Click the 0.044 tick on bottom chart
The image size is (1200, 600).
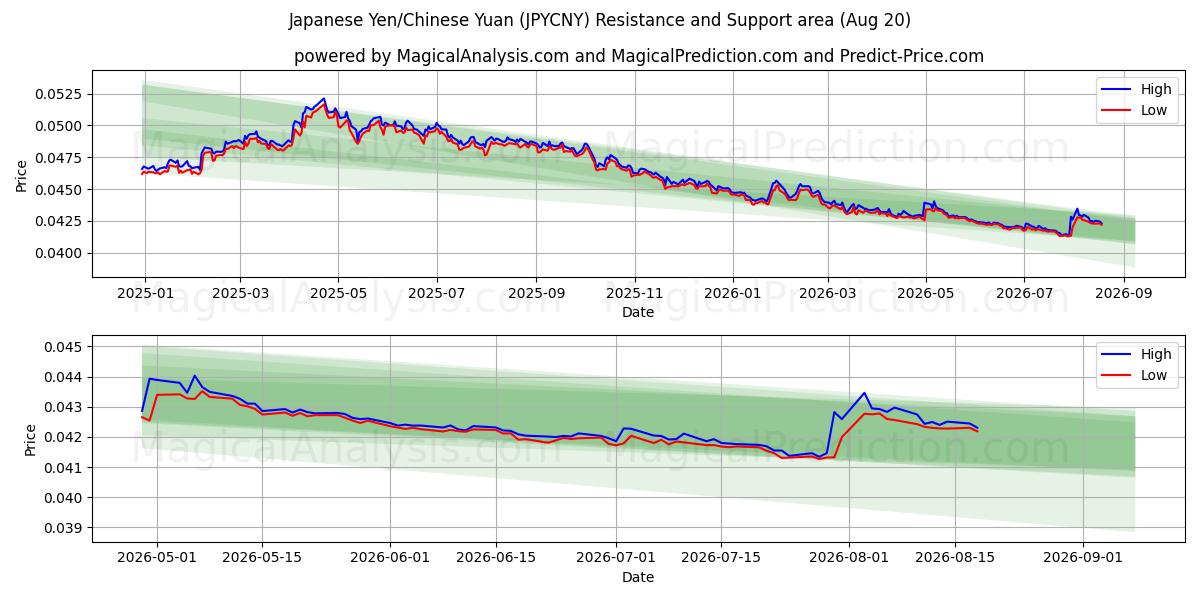65,377
